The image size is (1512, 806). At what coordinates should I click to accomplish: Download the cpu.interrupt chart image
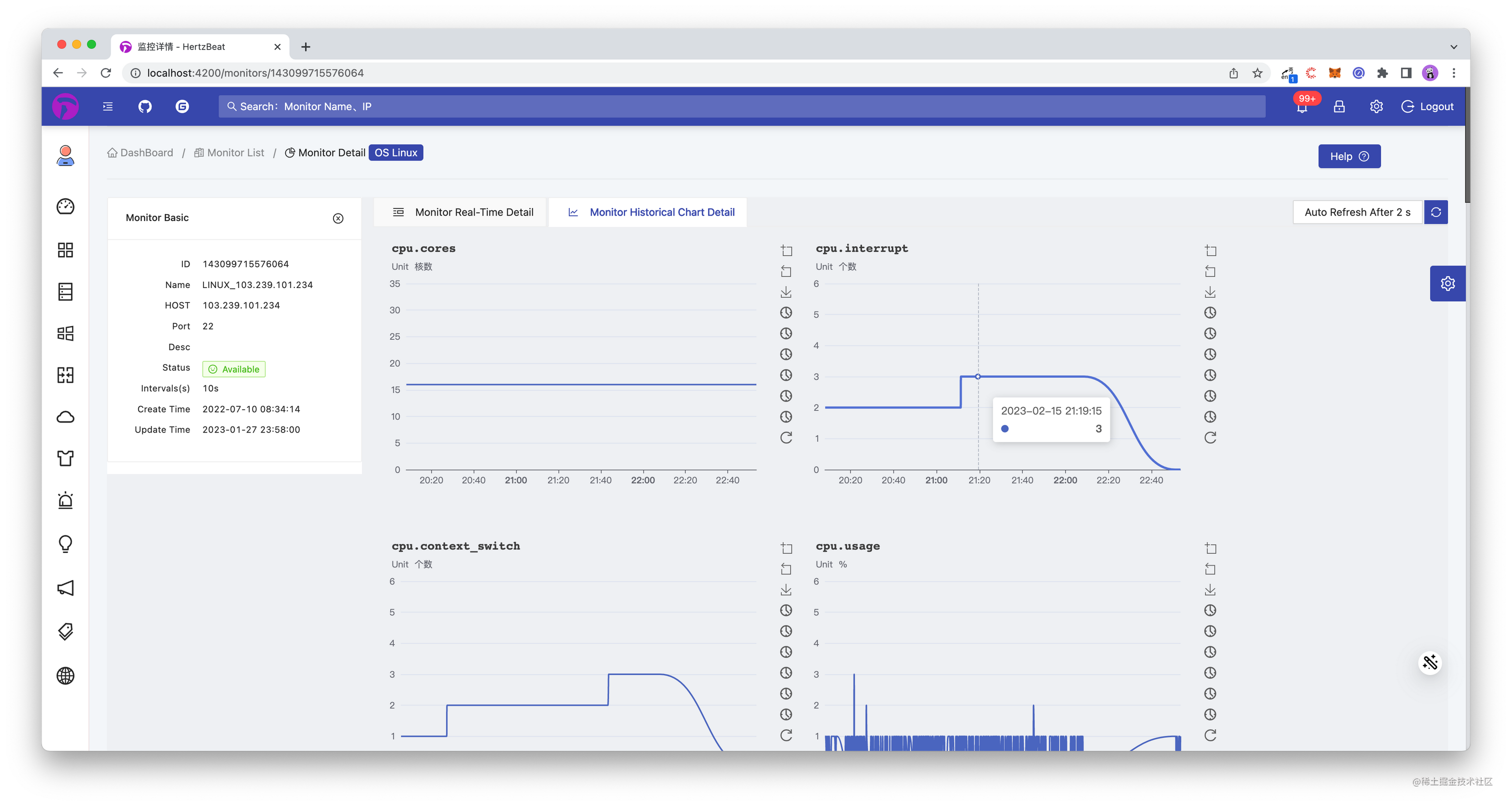(1209, 292)
